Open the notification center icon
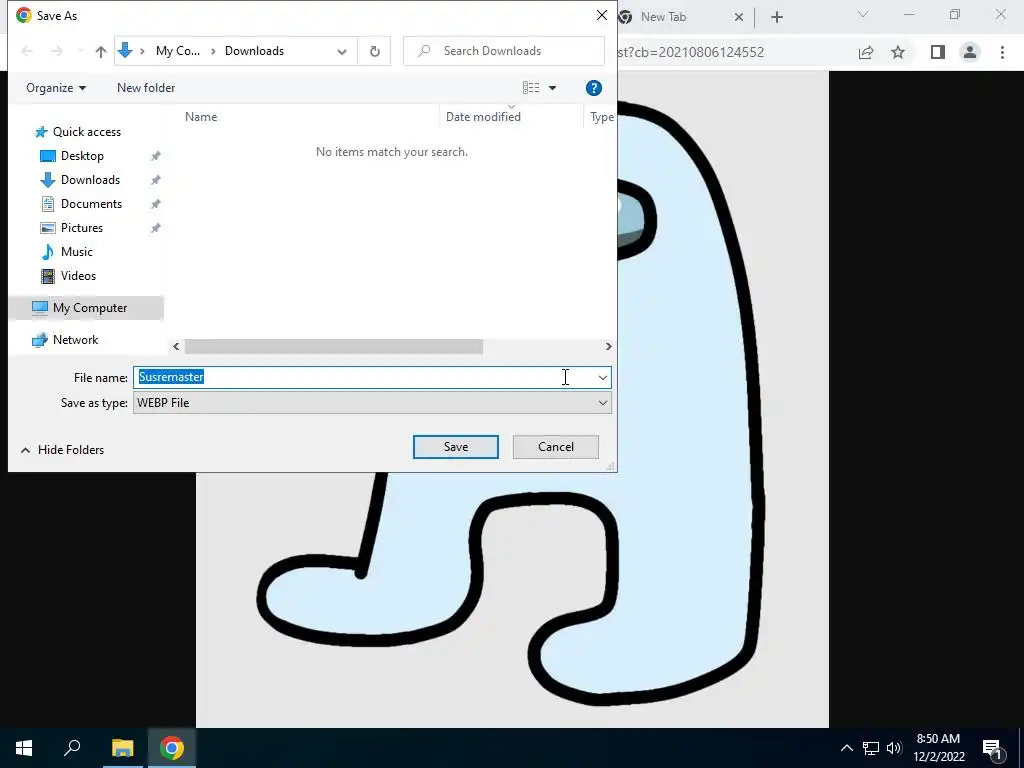 click(993, 748)
